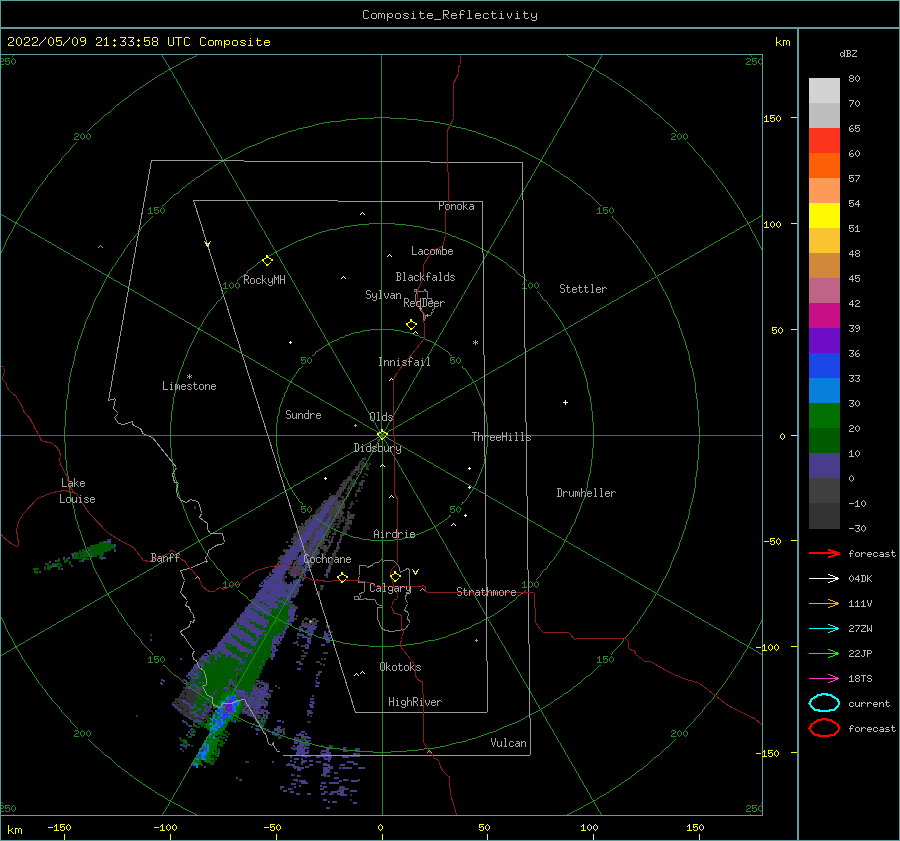Click the RockyMH label
The image size is (900, 841).
[264, 280]
